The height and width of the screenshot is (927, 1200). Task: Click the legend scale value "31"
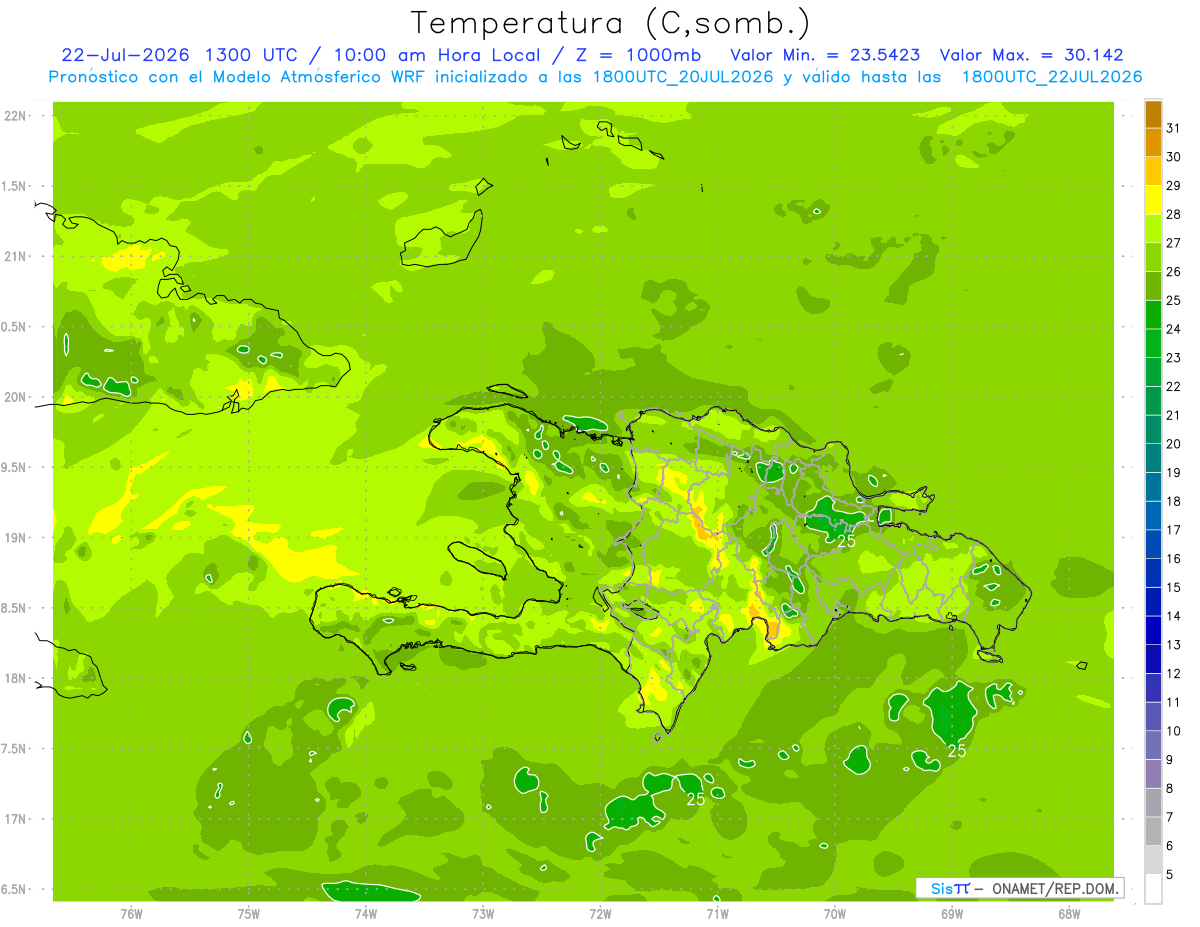click(x=1173, y=128)
